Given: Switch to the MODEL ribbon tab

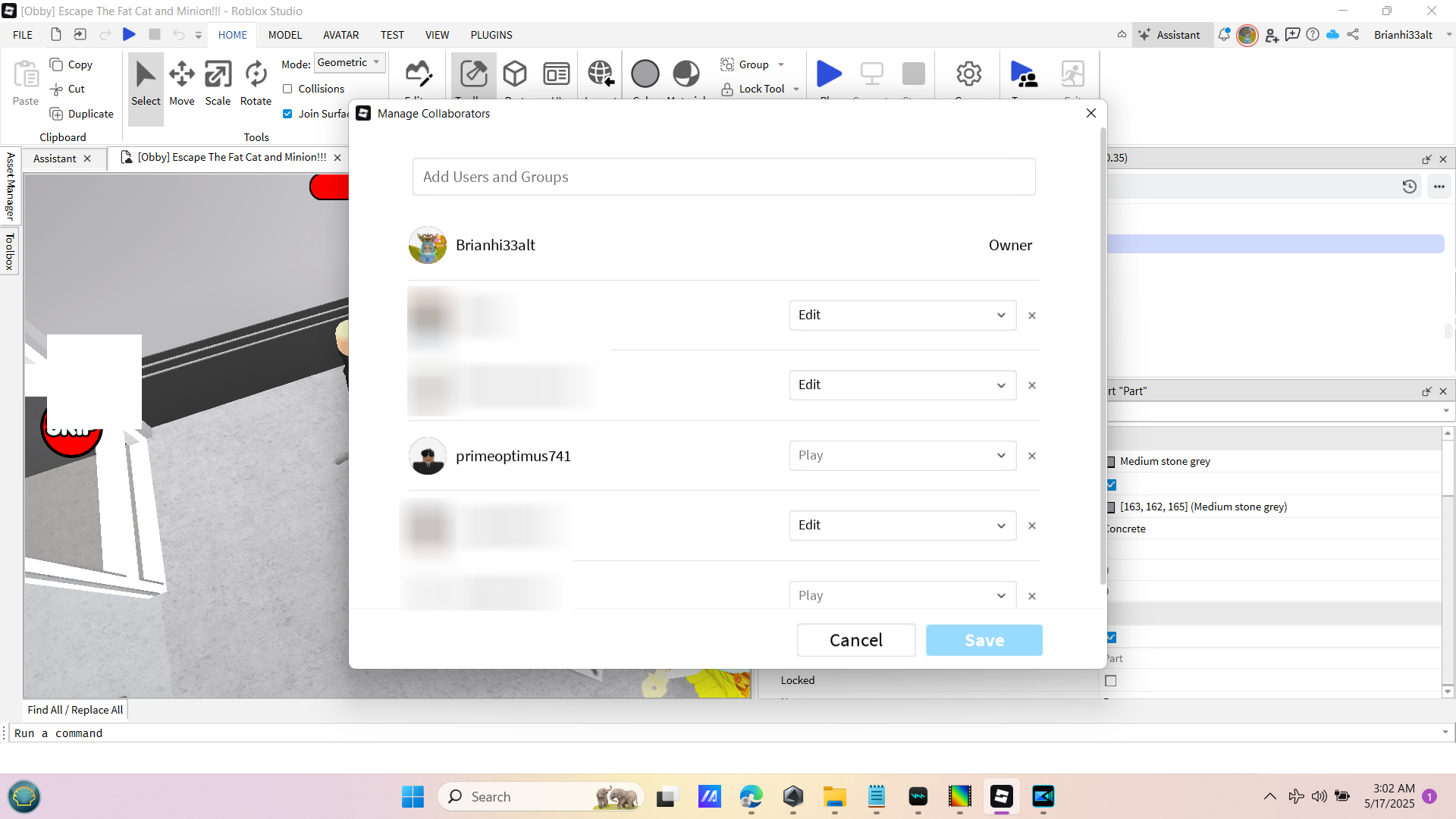Looking at the screenshot, I should 285,35.
